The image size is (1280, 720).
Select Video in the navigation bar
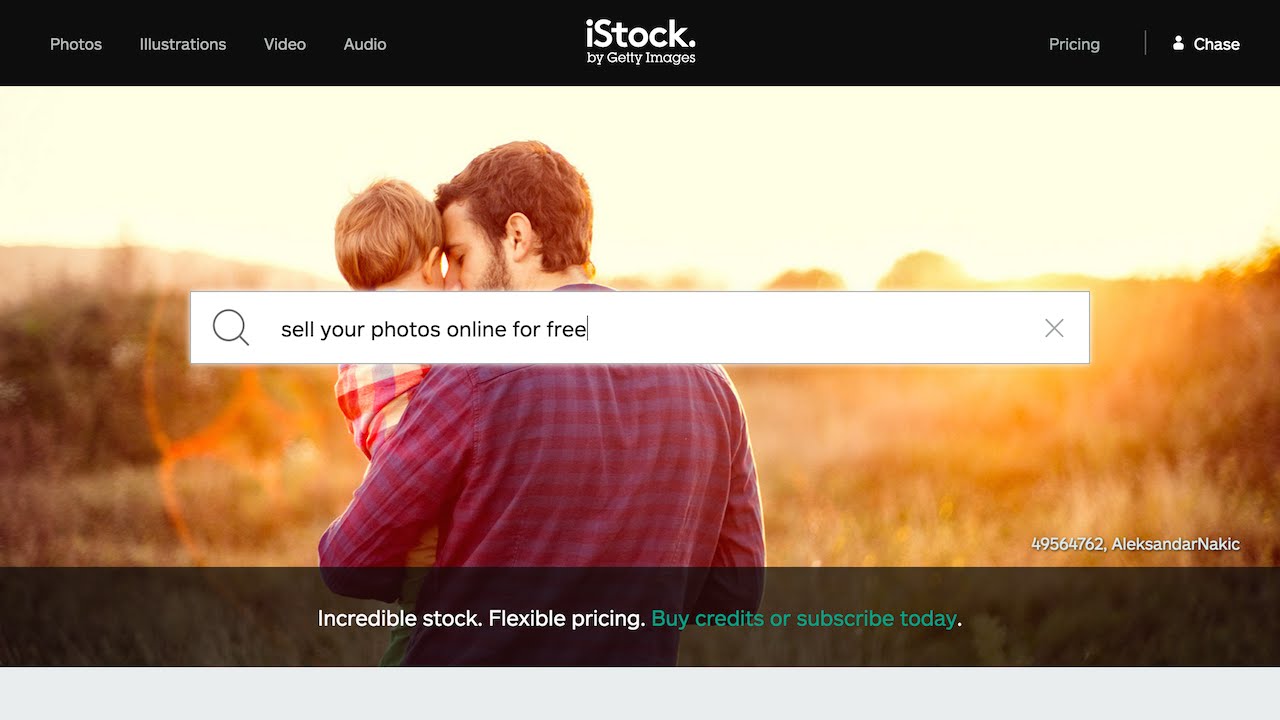pyautogui.click(x=285, y=44)
